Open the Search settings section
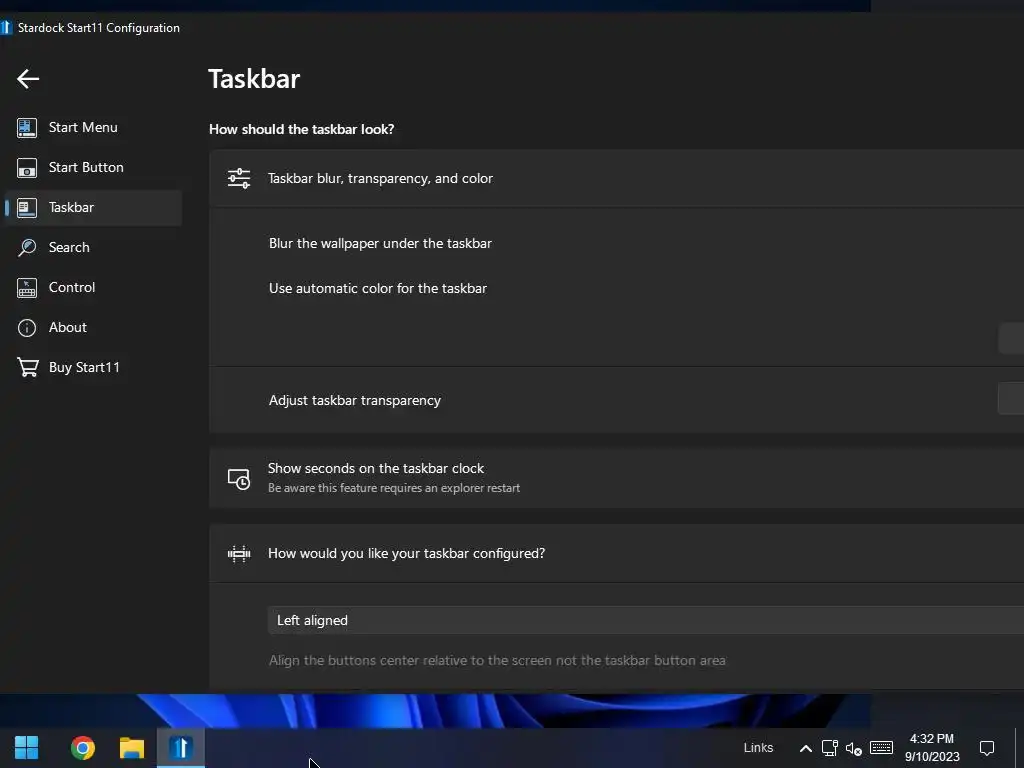Screen dimensions: 1024x768 pyautogui.click(x=93, y=248)
